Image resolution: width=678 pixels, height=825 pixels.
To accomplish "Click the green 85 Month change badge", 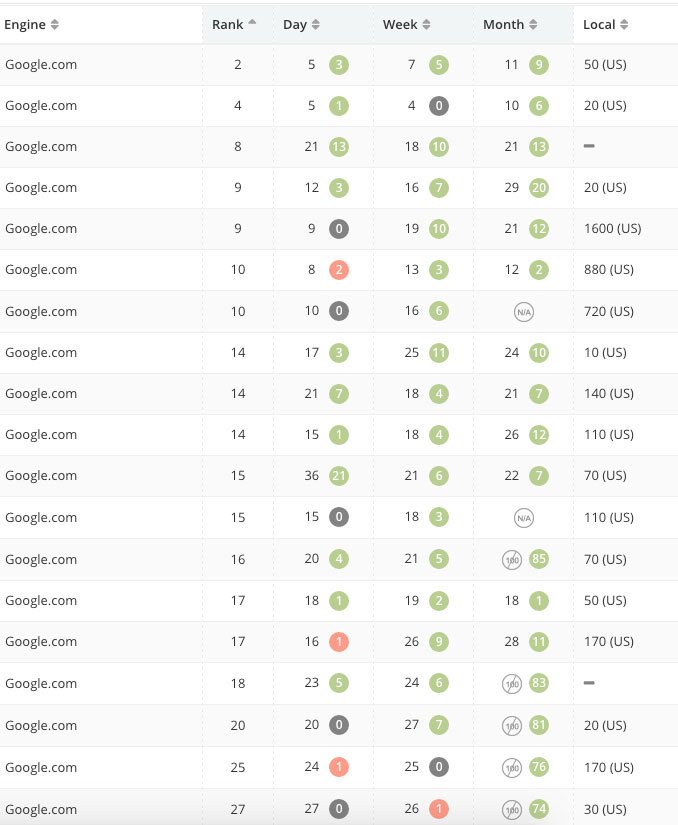I will point(539,559).
